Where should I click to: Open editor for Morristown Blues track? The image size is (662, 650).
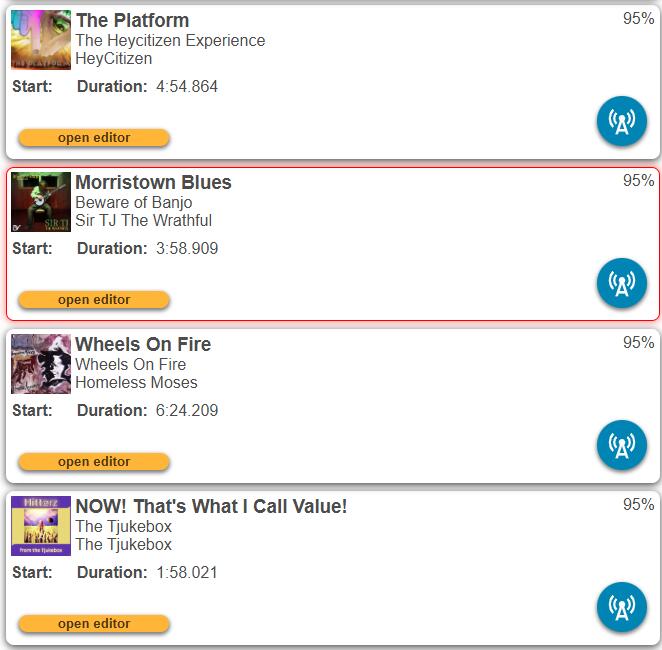coord(94,300)
